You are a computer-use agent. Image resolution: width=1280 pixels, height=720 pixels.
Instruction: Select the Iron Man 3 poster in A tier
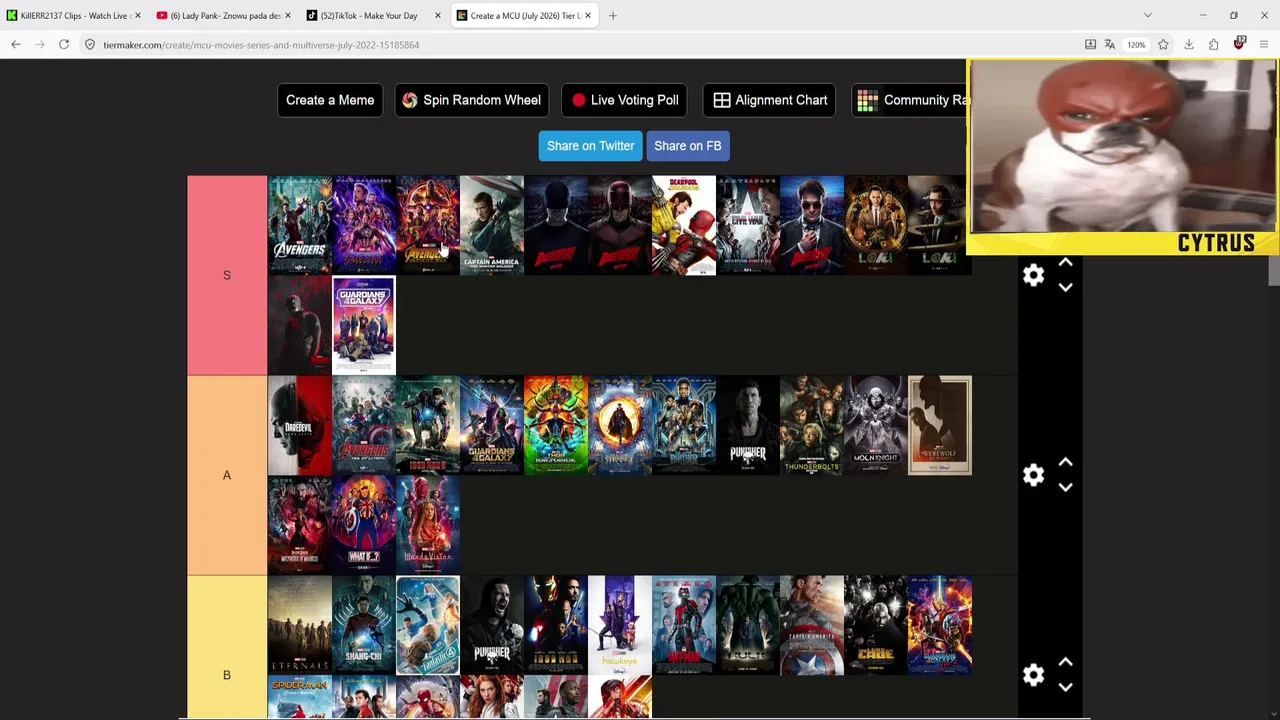428,425
